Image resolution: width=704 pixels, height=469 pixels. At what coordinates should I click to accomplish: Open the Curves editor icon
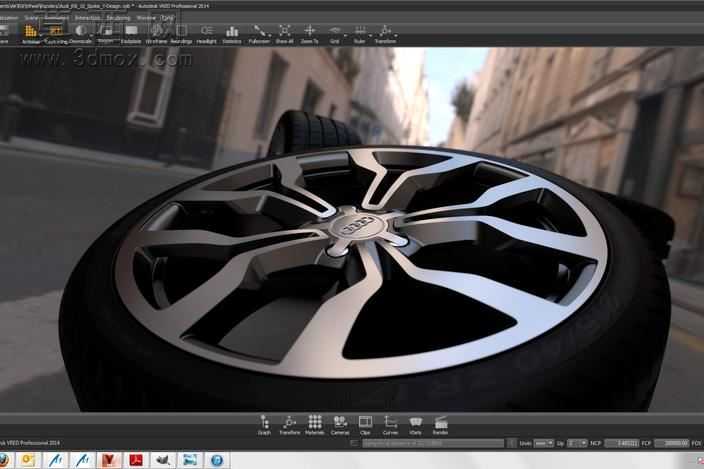tap(390, 425)
